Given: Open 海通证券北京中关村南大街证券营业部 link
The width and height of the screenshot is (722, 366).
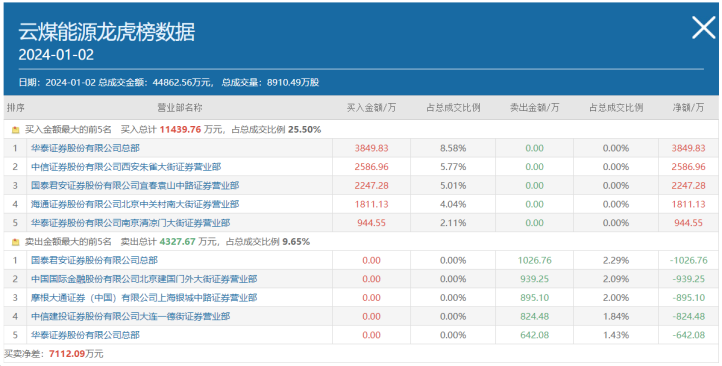Looking at the screenshot, I should click(135, 204).
